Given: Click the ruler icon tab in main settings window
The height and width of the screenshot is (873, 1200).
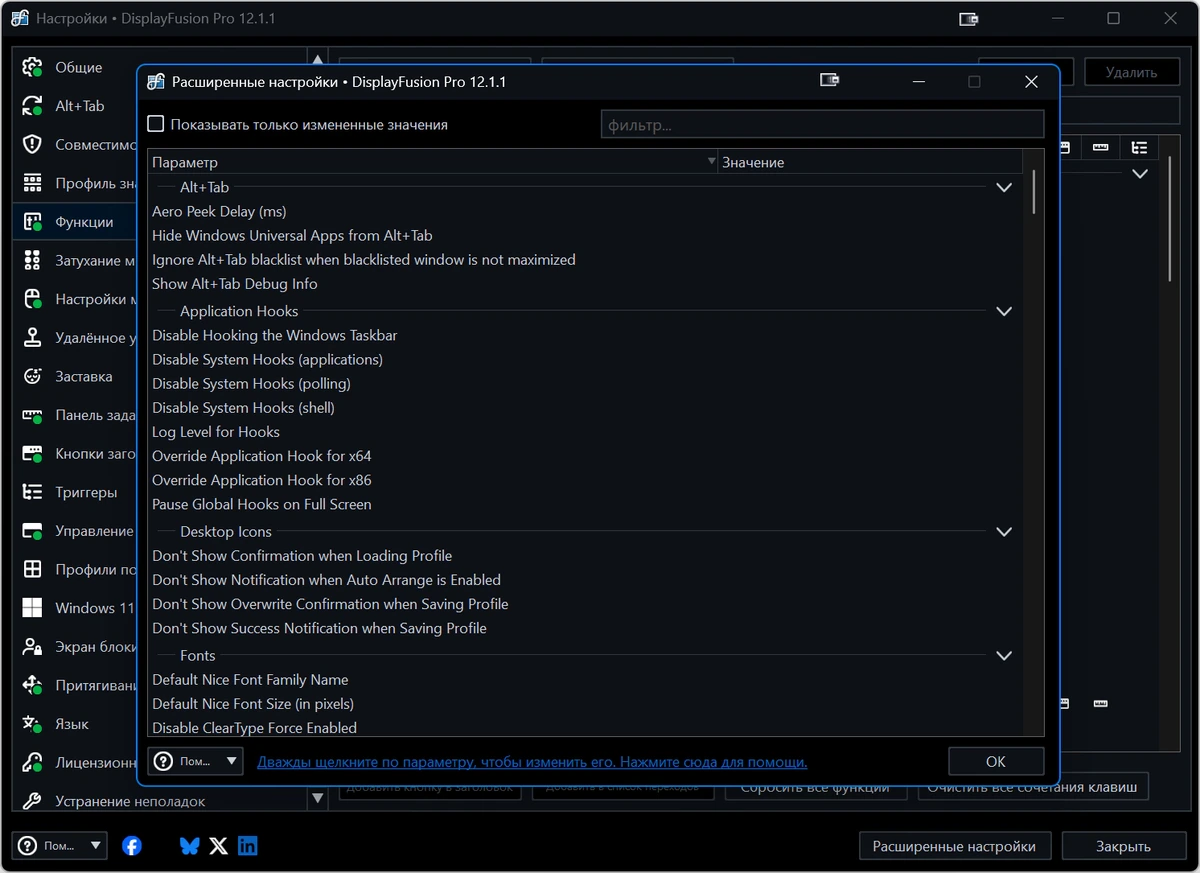Looking at the screenshot, I should click(1101, 148).
